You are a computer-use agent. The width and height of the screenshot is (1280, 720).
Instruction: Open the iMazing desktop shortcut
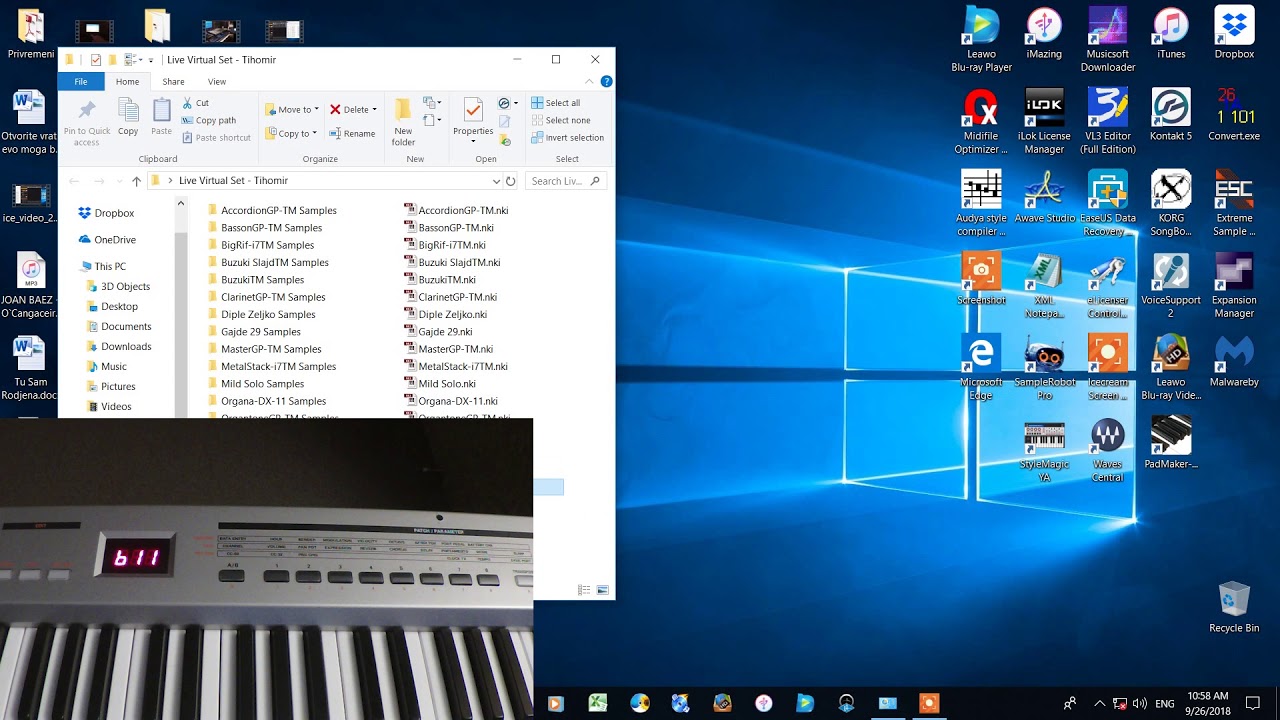pos(1044,33)
